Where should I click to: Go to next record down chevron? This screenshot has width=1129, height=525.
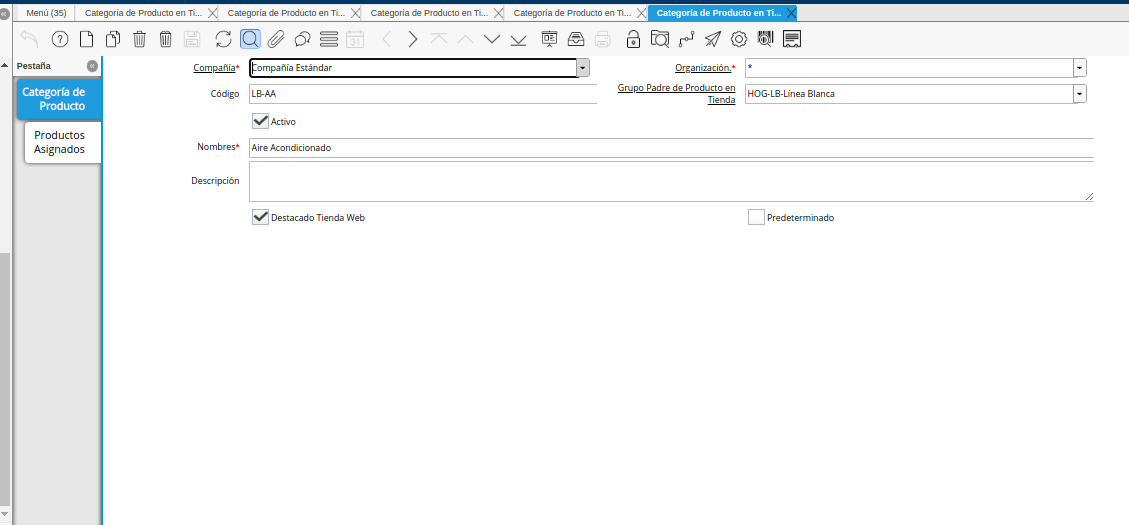492,39
